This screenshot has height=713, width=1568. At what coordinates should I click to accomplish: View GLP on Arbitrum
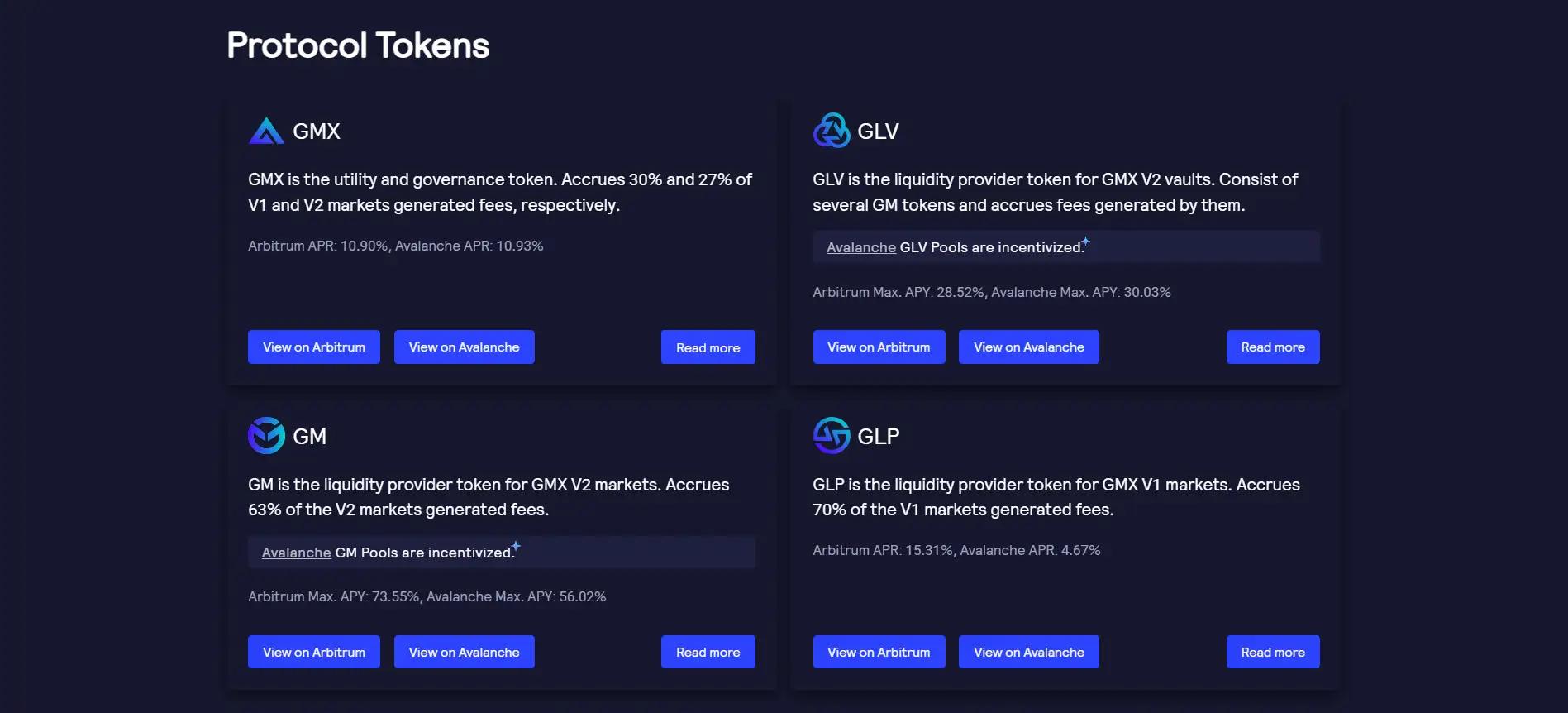click(879, 653)
